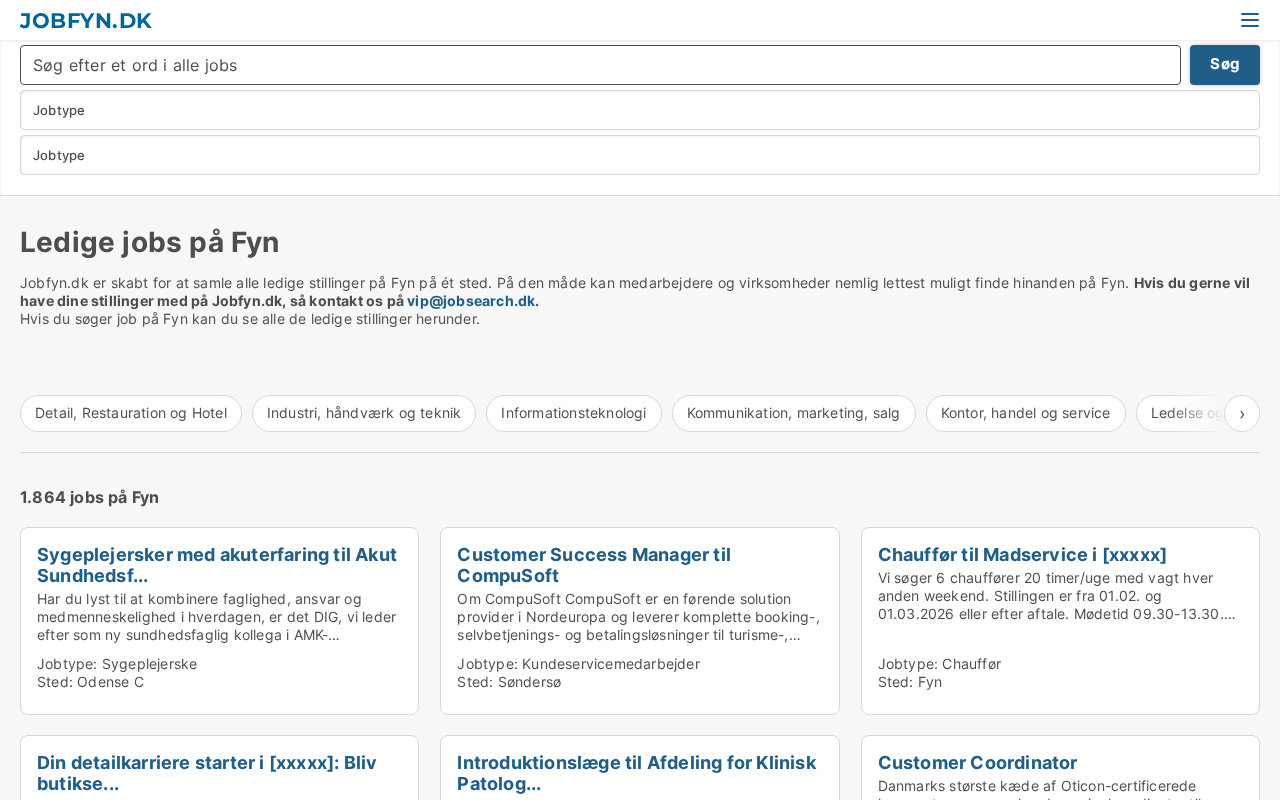Select Detail, Restauration og Hotel category
The width and height of the screenshot is (1280, 800).
coord(131,413)
